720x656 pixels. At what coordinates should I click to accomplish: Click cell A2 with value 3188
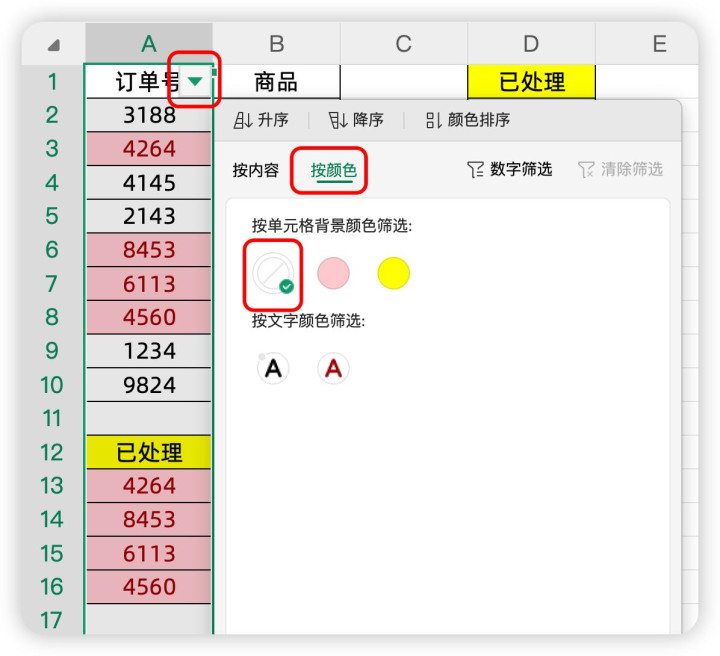coord(149,115)
